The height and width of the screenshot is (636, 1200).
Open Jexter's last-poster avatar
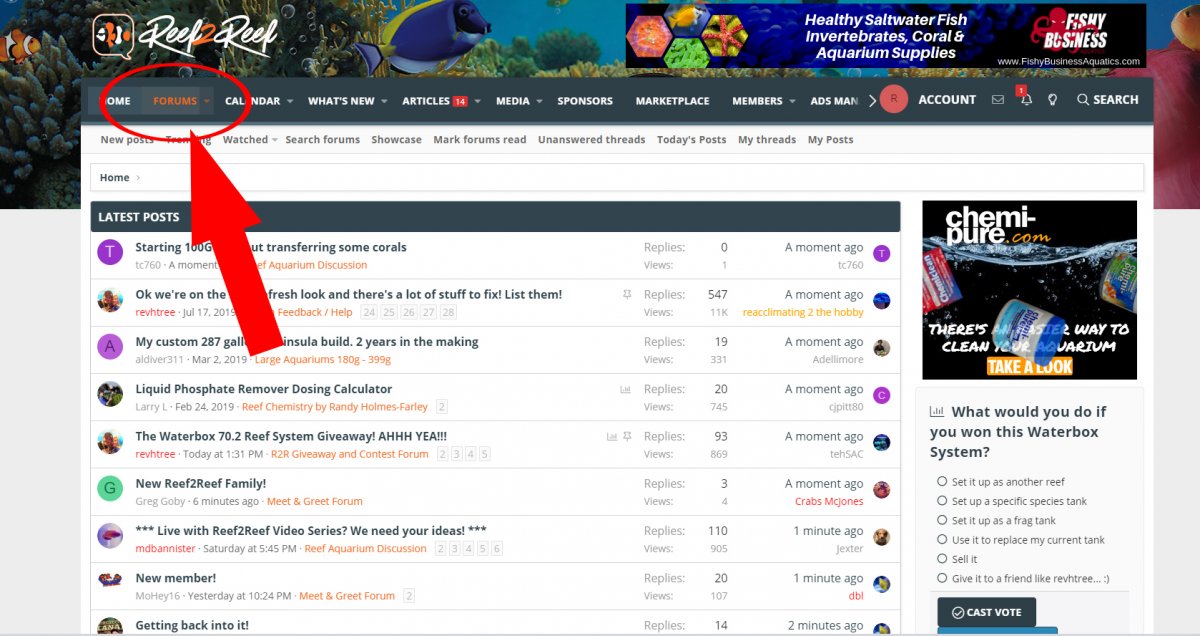[x=881, y=537]
